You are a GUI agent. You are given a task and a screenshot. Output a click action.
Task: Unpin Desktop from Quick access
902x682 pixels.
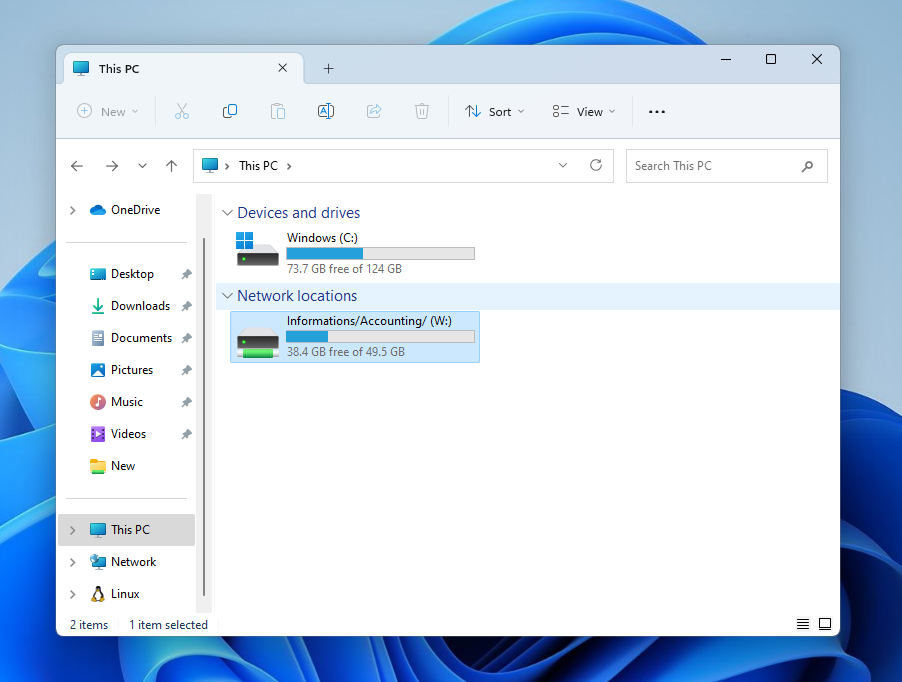tap(186, 274)
